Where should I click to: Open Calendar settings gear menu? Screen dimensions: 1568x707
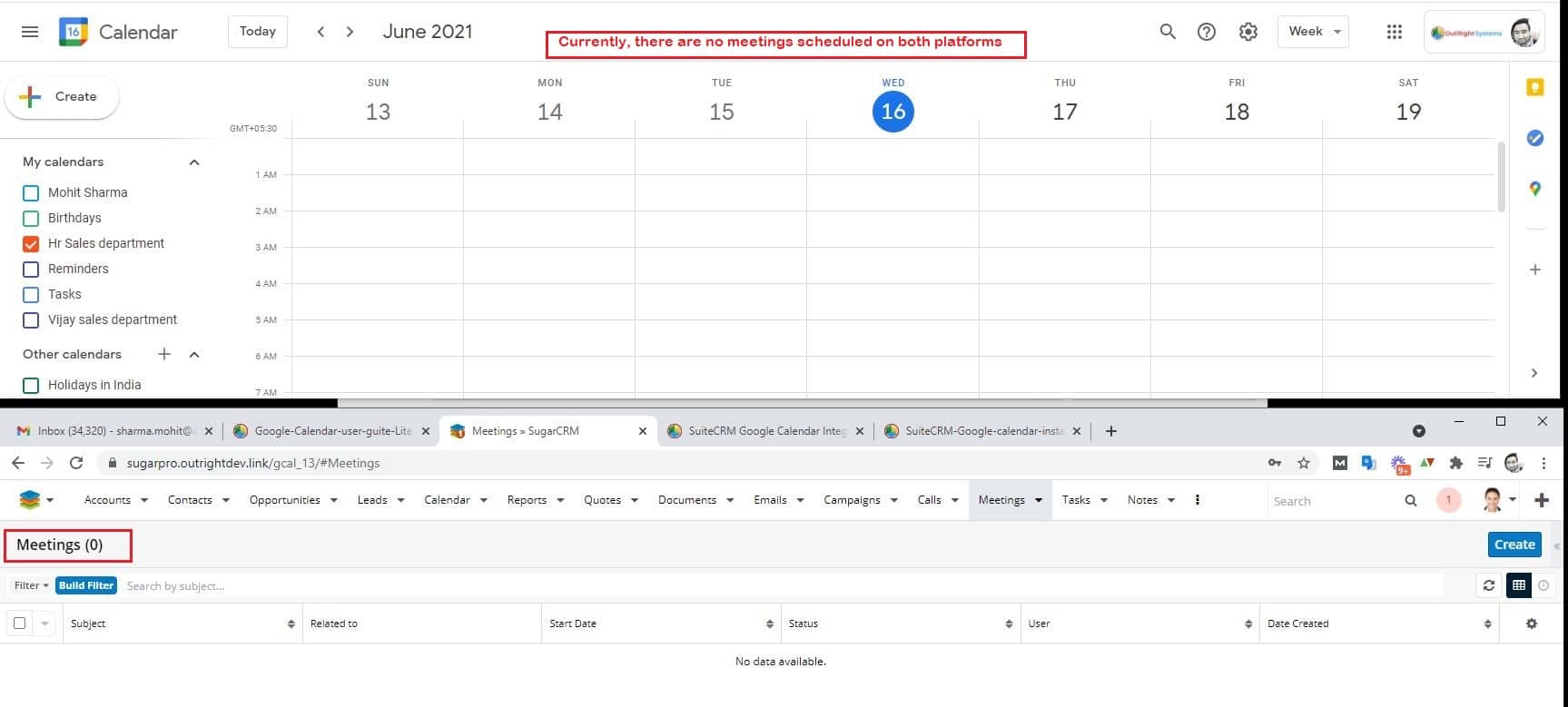pos(1248,32)
